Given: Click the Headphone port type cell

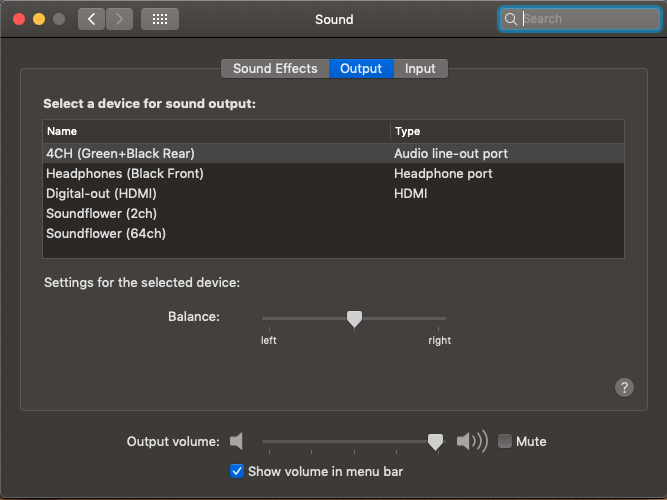Looking at the screenshot, I should pyautogui.click(x=443, y=173).
